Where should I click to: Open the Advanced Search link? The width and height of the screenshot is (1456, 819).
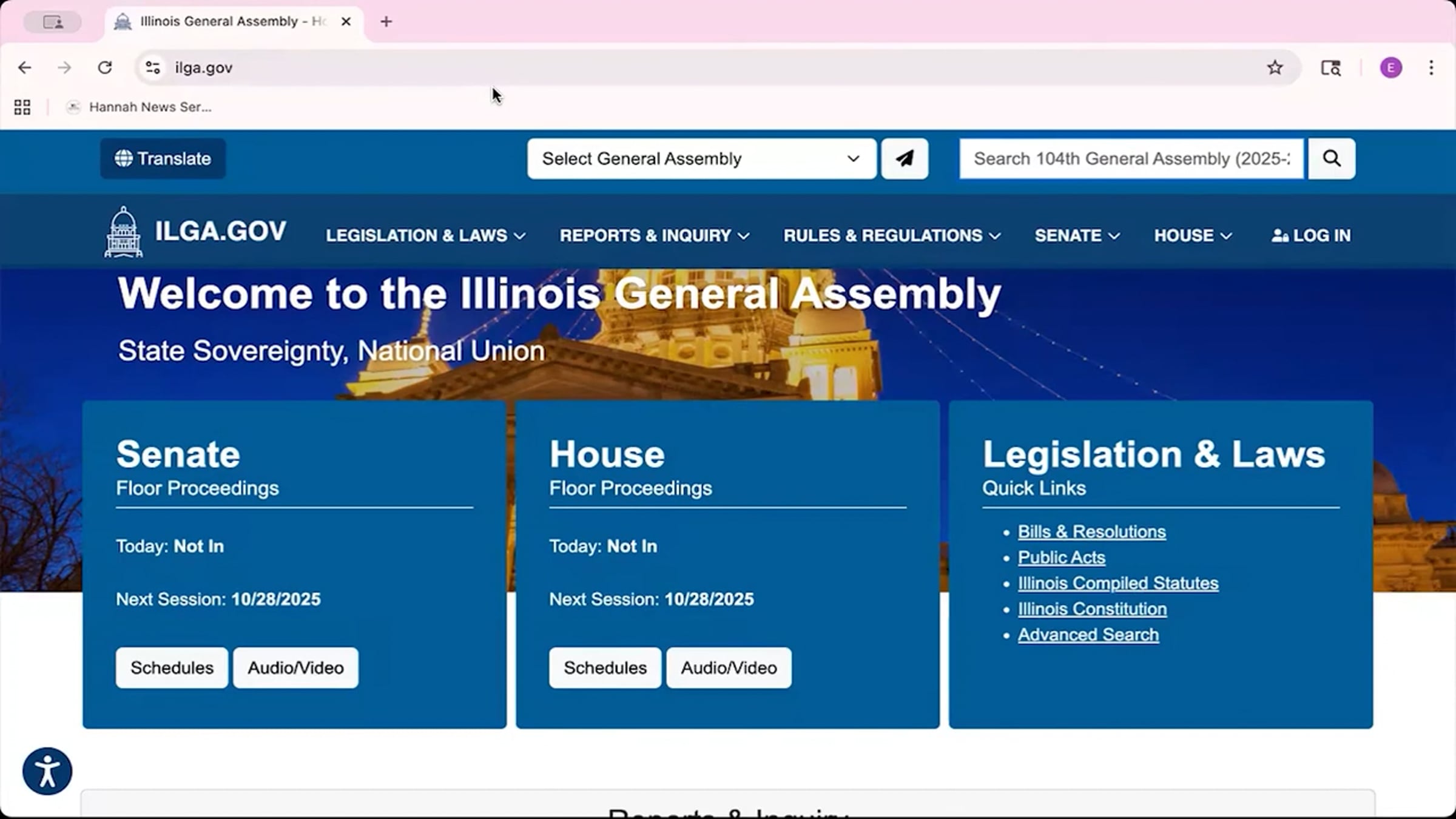(x=1088, y=635)
